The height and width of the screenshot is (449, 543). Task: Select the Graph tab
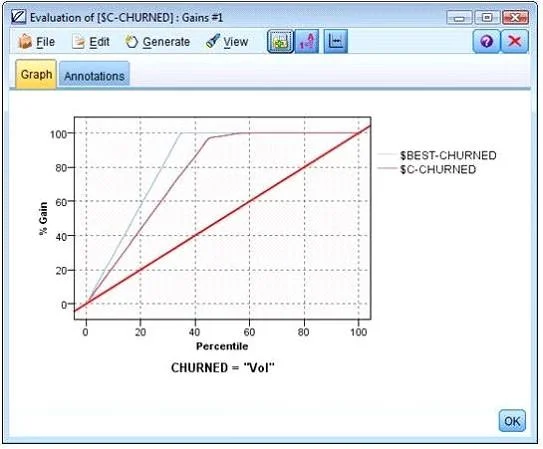pos(36,74)
